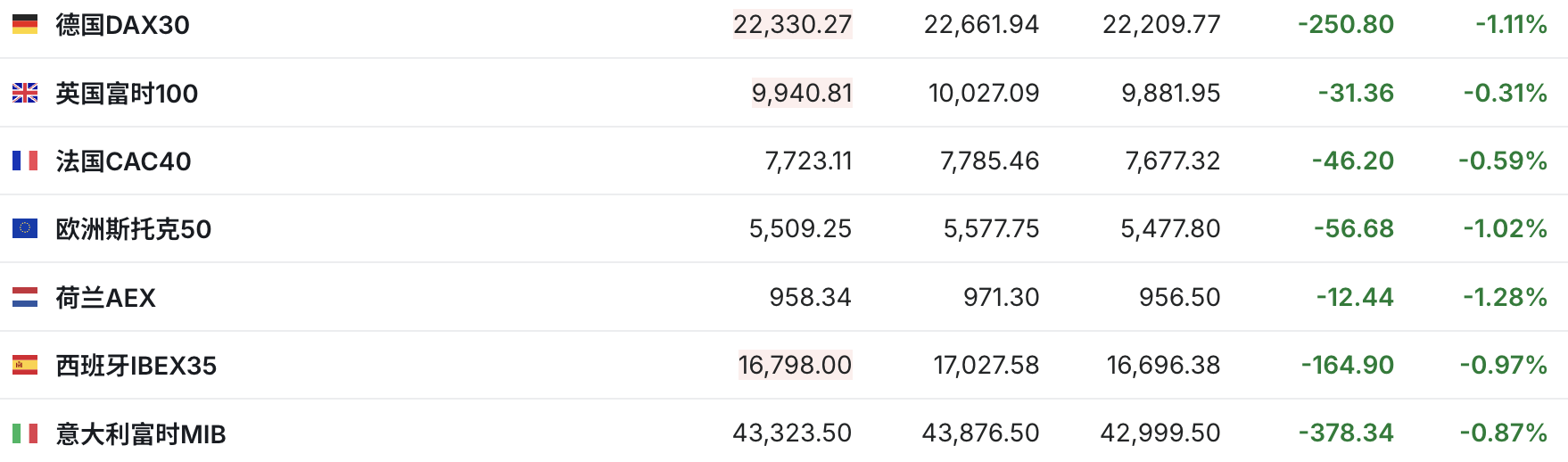Viewport: 1568px width, 462px height.
Task: Click the German flag icon
Action: (25, 24)
